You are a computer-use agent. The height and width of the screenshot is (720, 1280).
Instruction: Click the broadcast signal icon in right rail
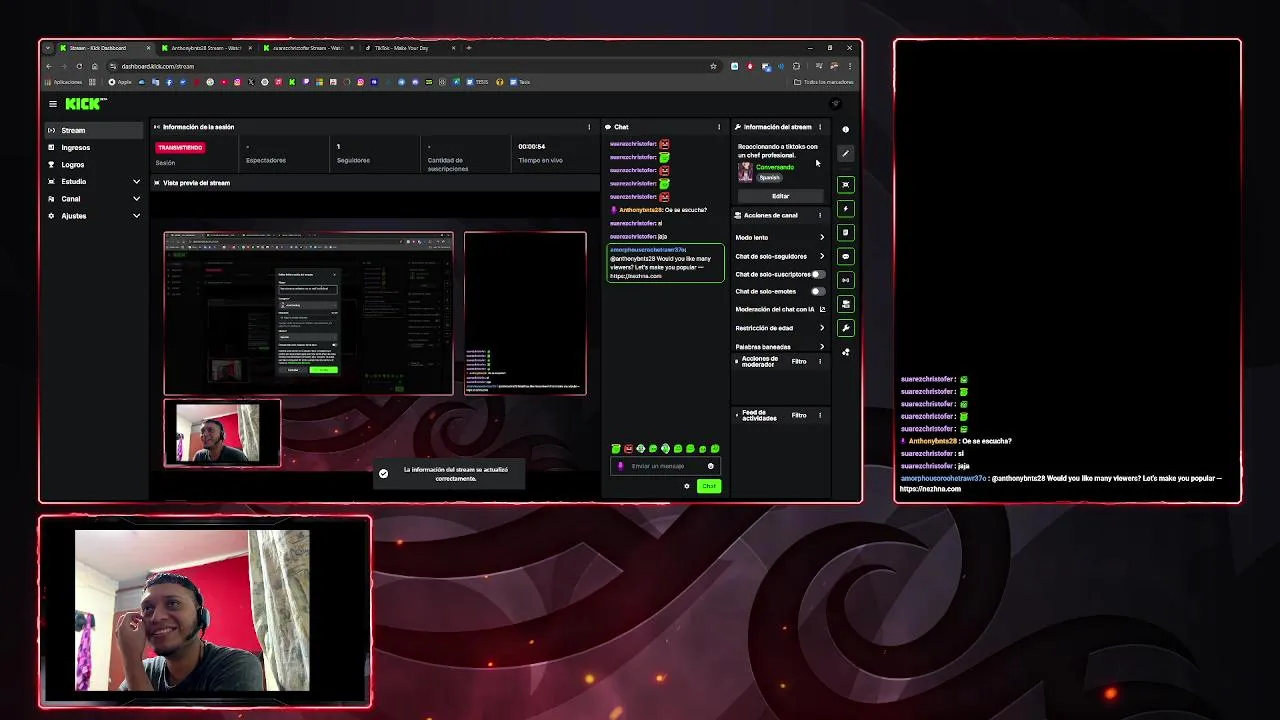845,280
